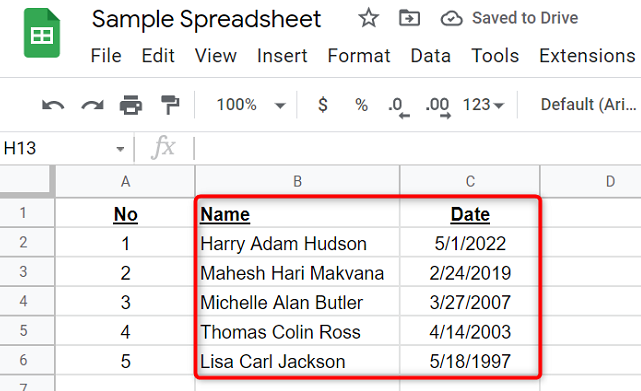Open the Format menu

coord(359,56)
